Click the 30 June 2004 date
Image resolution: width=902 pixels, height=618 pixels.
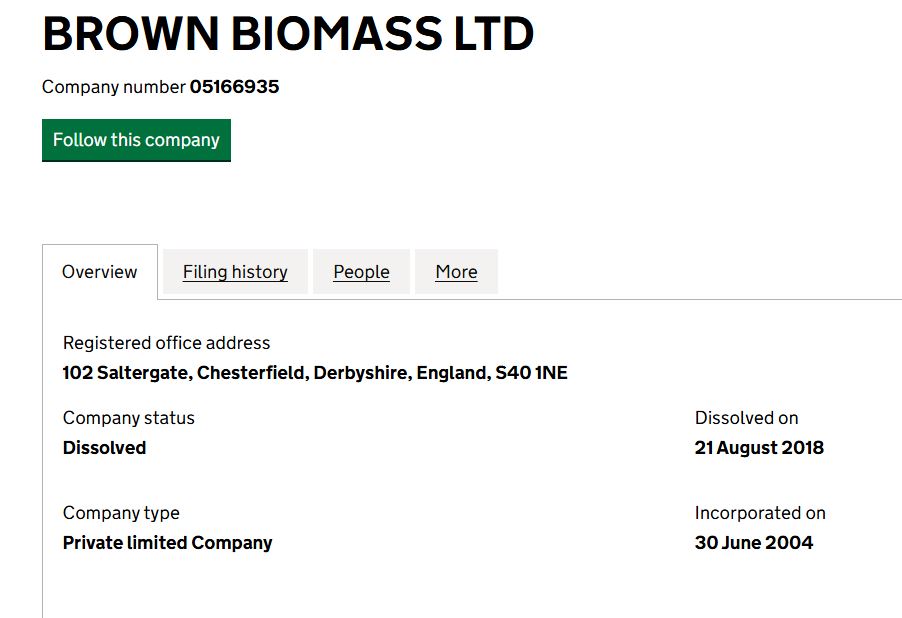[754, 543]
